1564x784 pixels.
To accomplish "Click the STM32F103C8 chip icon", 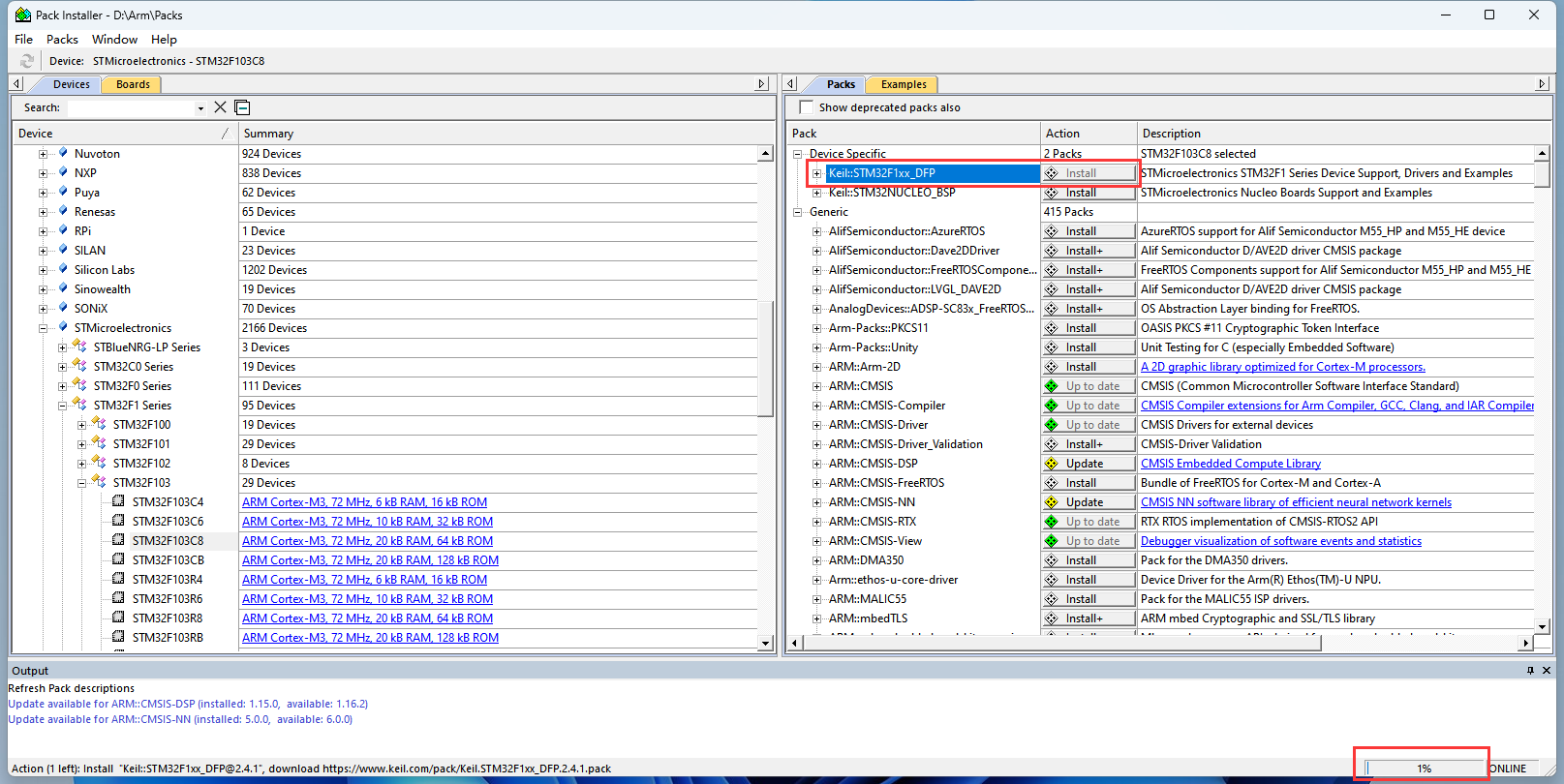I will pyautogui.click(x=118, y=540).
